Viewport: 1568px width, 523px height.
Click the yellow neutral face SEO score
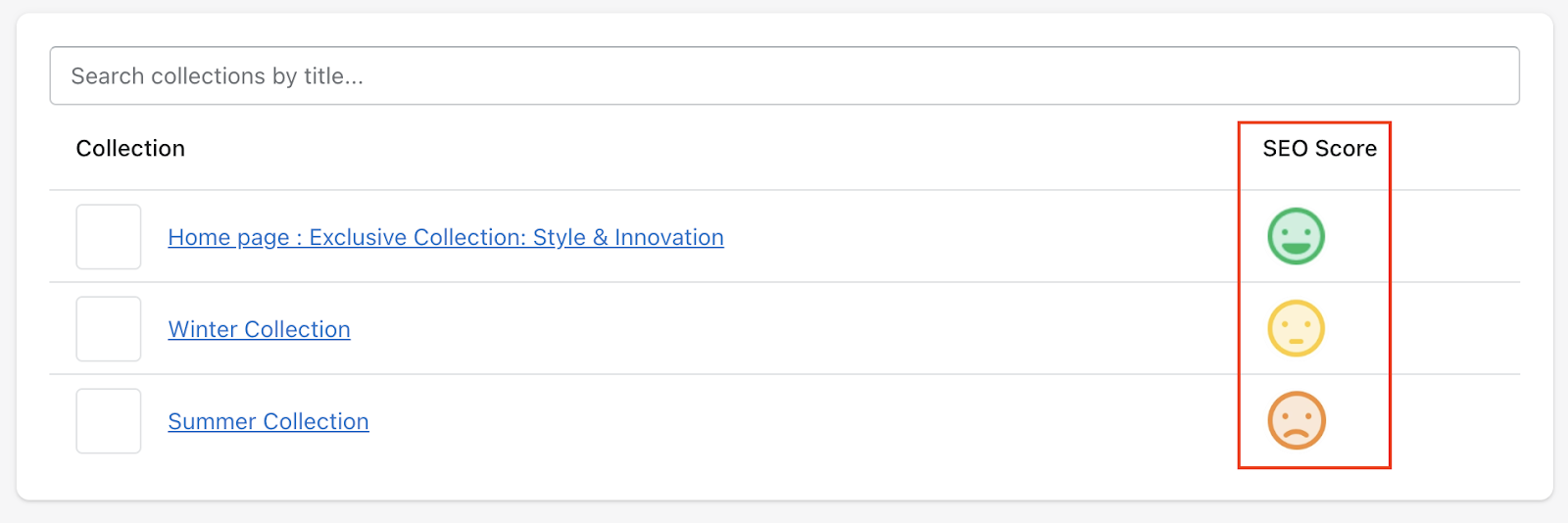pyautogui.click(x=1296, y=328)
